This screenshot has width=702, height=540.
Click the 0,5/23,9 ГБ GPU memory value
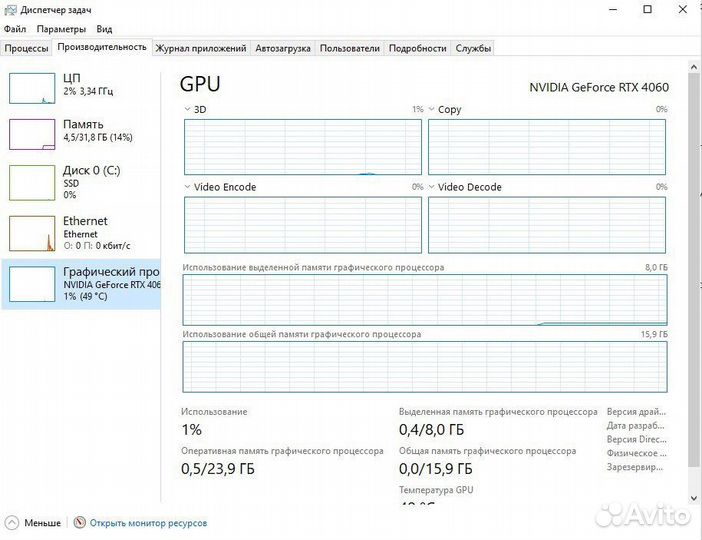pyautogui.click(x=218, y=469)
